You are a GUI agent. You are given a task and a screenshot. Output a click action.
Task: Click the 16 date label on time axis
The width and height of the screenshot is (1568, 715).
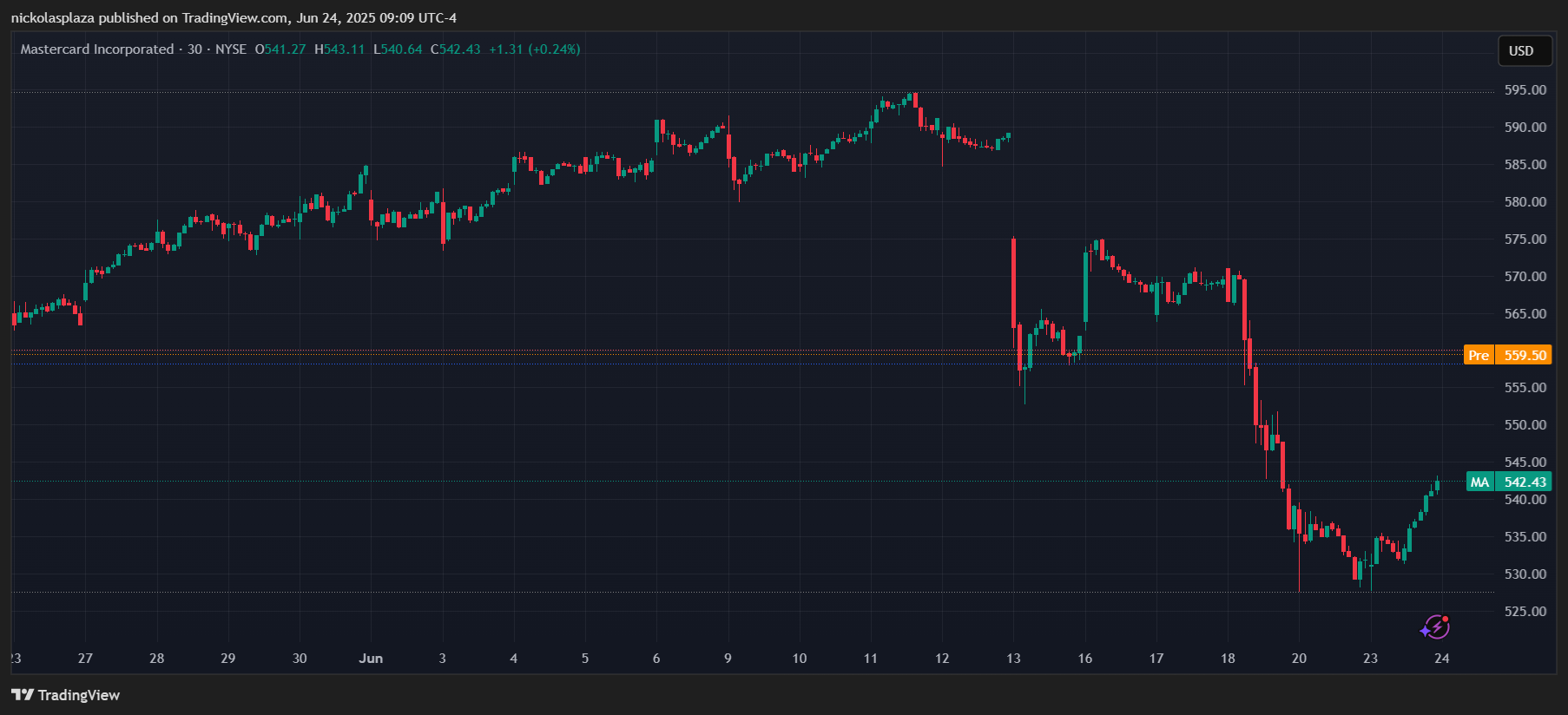click(x=1085, y=659)
